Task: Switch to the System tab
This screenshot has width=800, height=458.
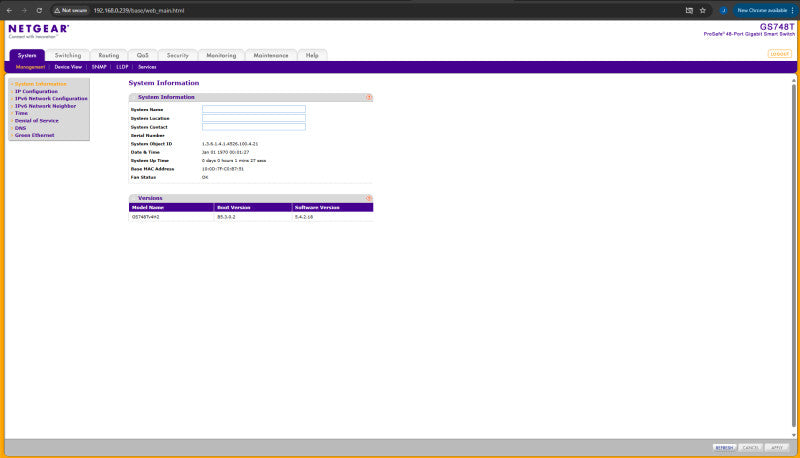Action: [27, 55]
